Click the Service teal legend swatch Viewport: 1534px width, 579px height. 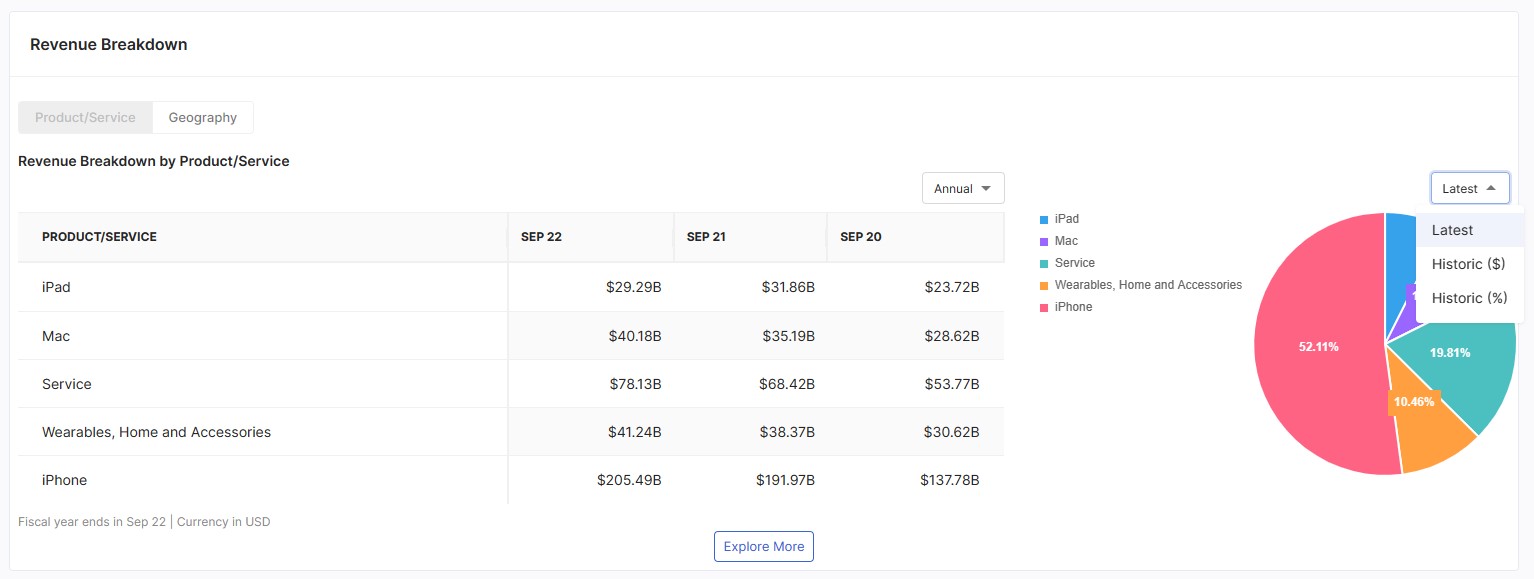coord(1044,263)
